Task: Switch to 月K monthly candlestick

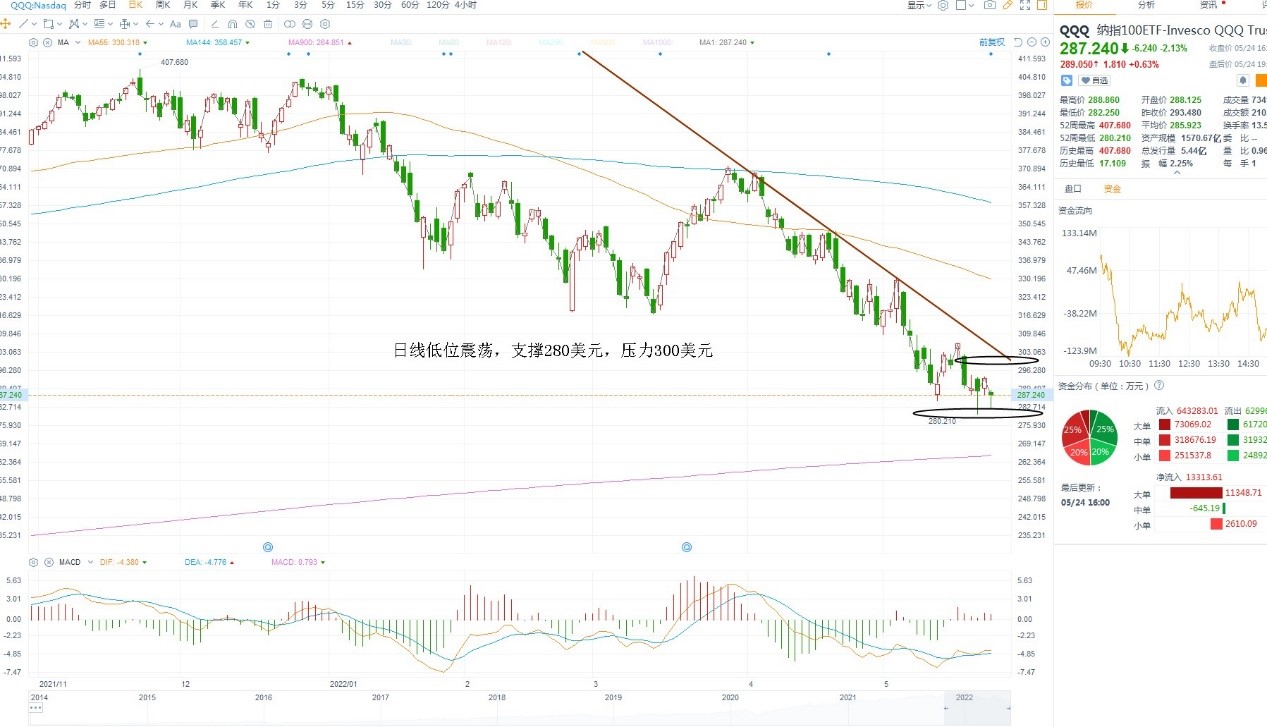Action: pyautogui.click(x=189, y=5)
